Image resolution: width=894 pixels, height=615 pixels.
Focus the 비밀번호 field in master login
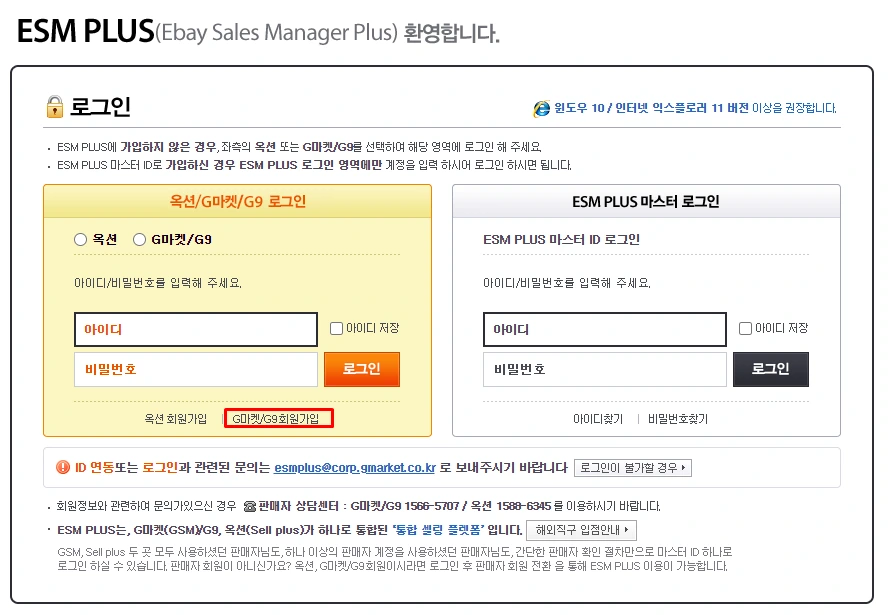605,369
